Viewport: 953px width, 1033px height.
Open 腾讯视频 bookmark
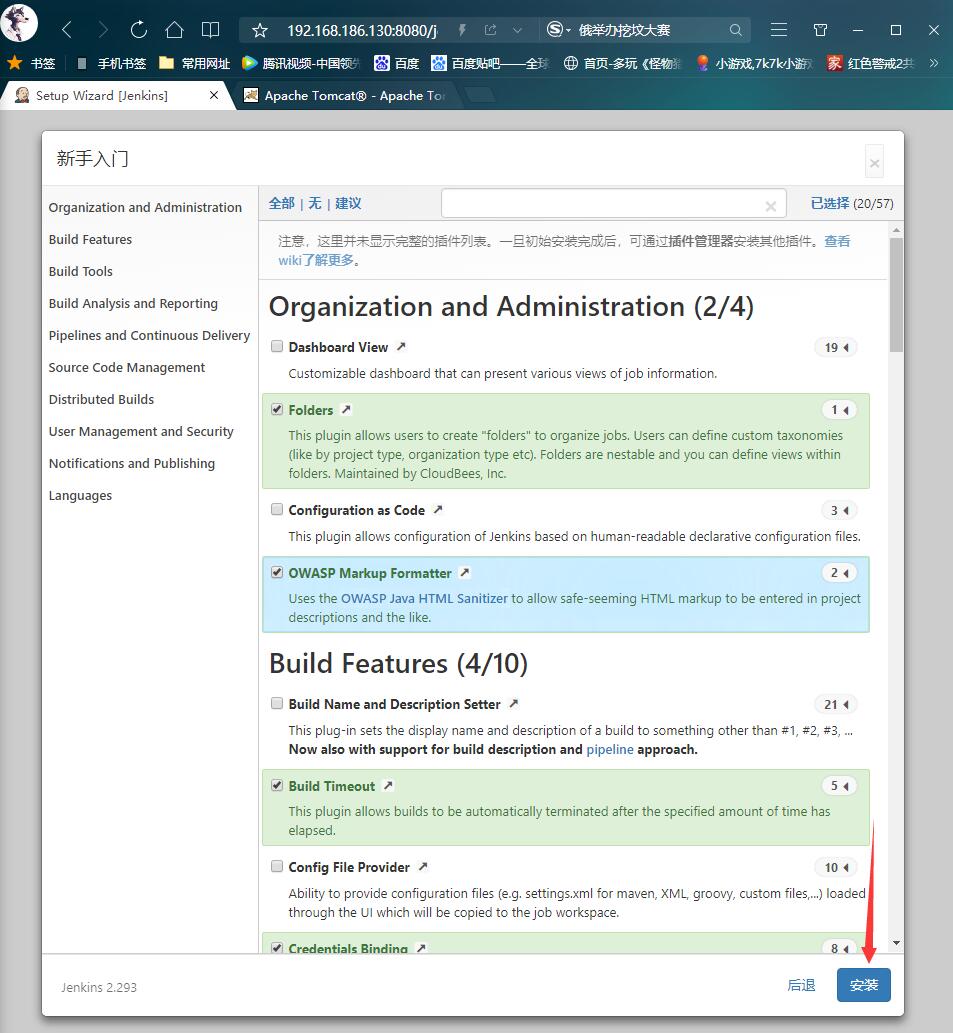pyautogui.click(x=301, y=63)
